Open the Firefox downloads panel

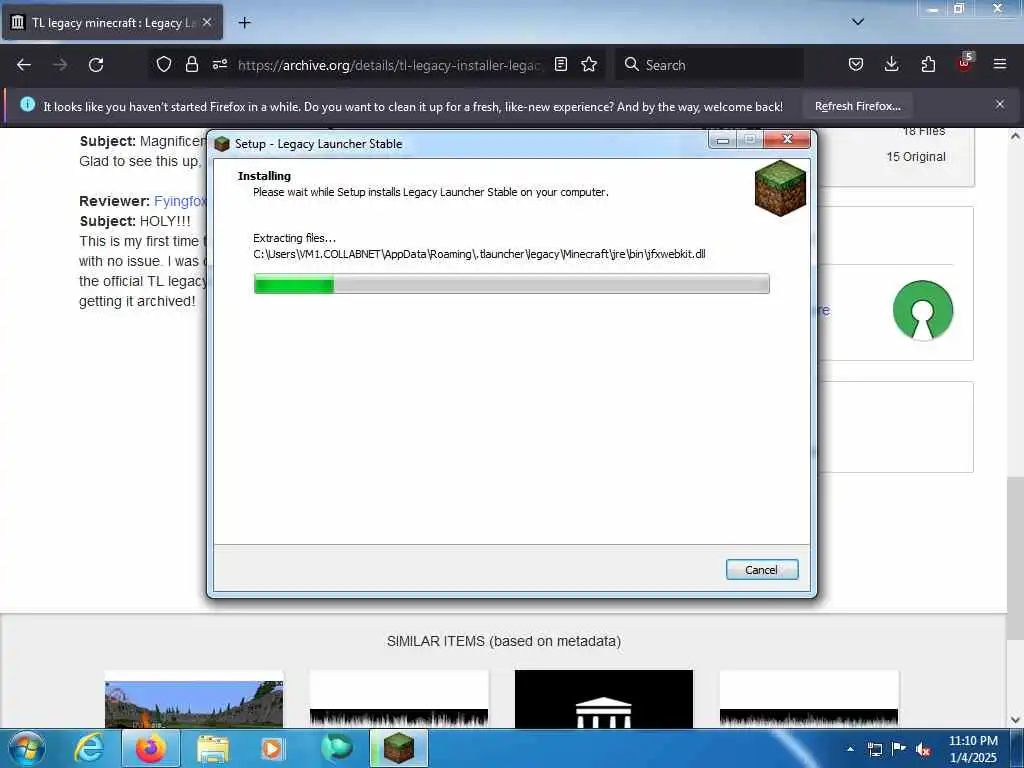pos(891,64)
